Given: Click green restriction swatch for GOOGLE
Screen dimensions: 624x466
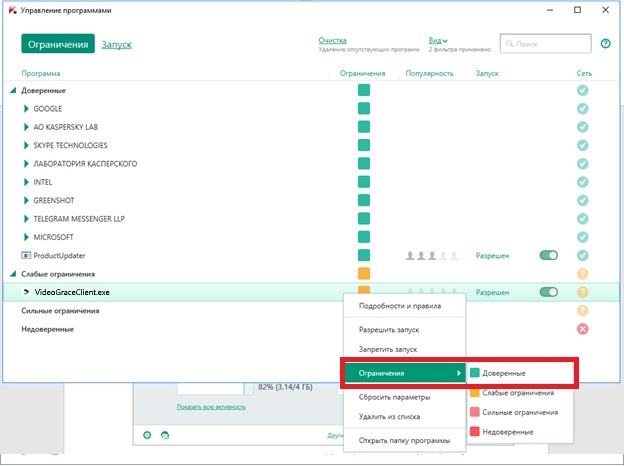Looking at the screenshot, I should pos(364,109).
